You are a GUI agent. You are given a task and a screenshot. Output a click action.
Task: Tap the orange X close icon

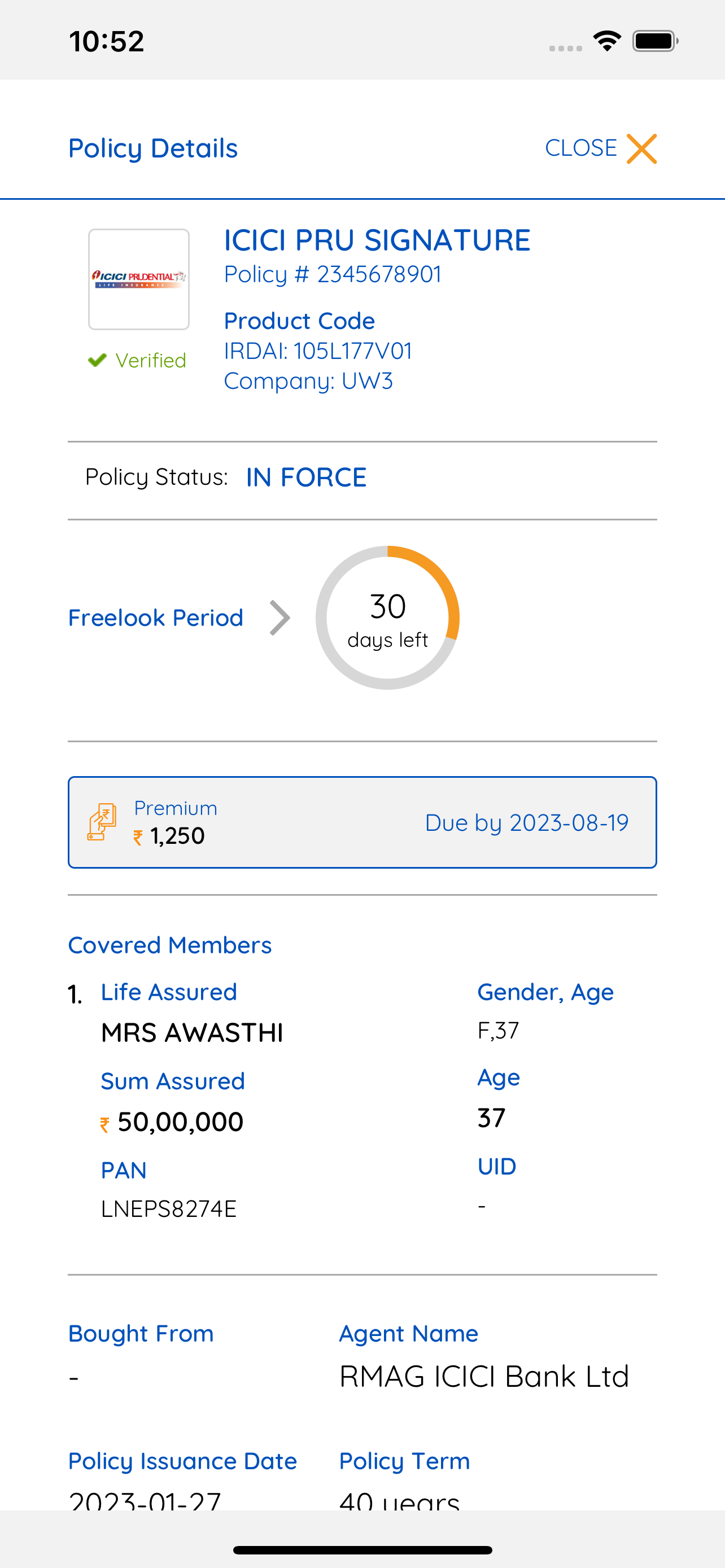[641, 148]
